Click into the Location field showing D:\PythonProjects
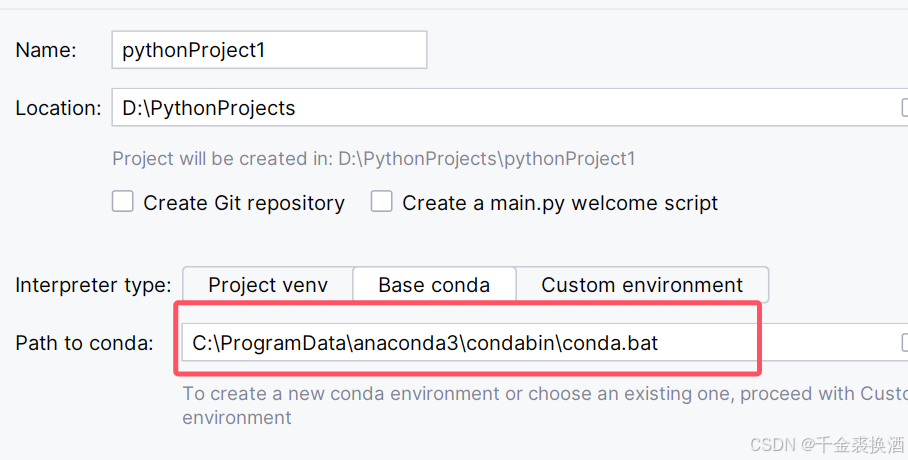 (500, 108)
